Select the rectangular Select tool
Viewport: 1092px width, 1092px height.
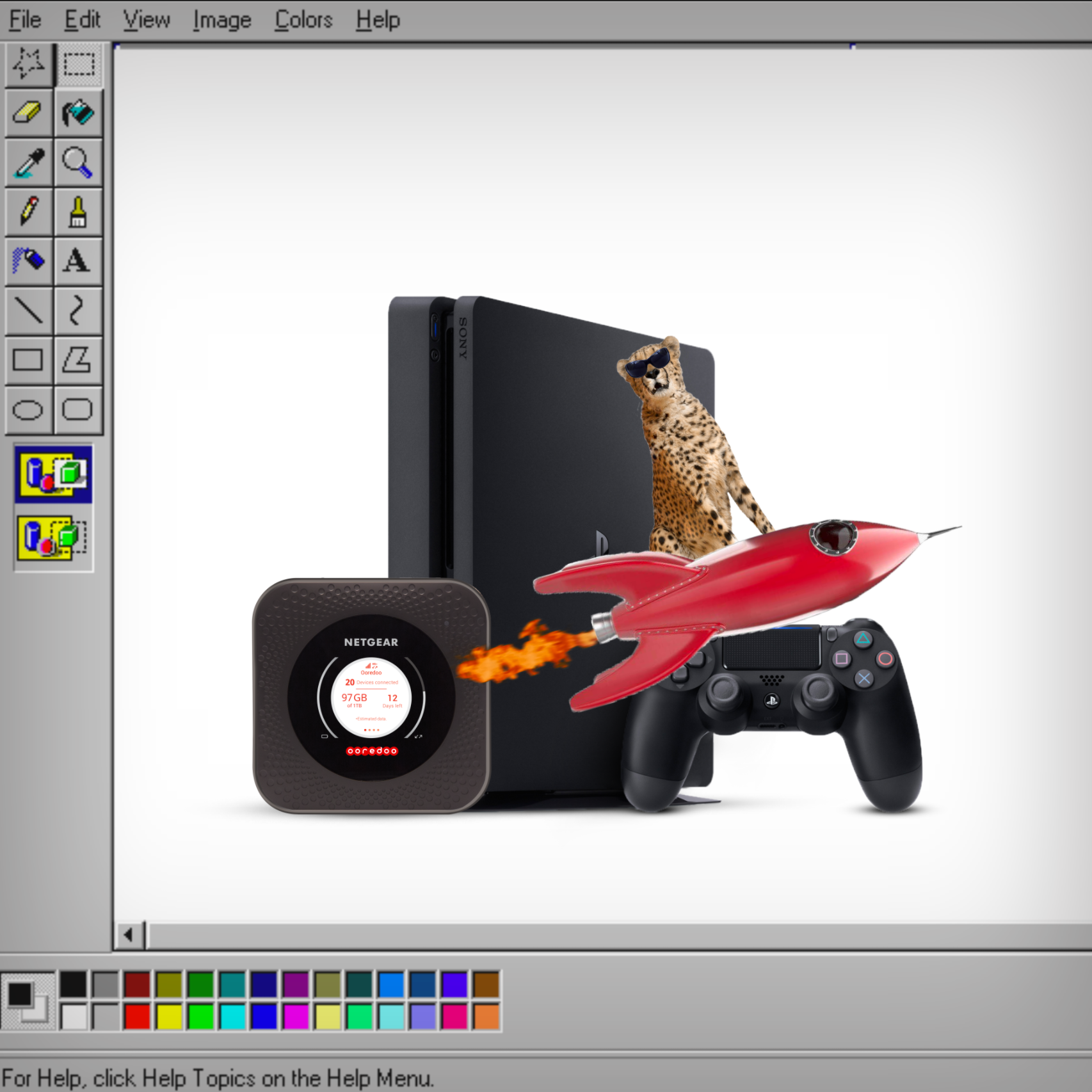coord(78,65)
